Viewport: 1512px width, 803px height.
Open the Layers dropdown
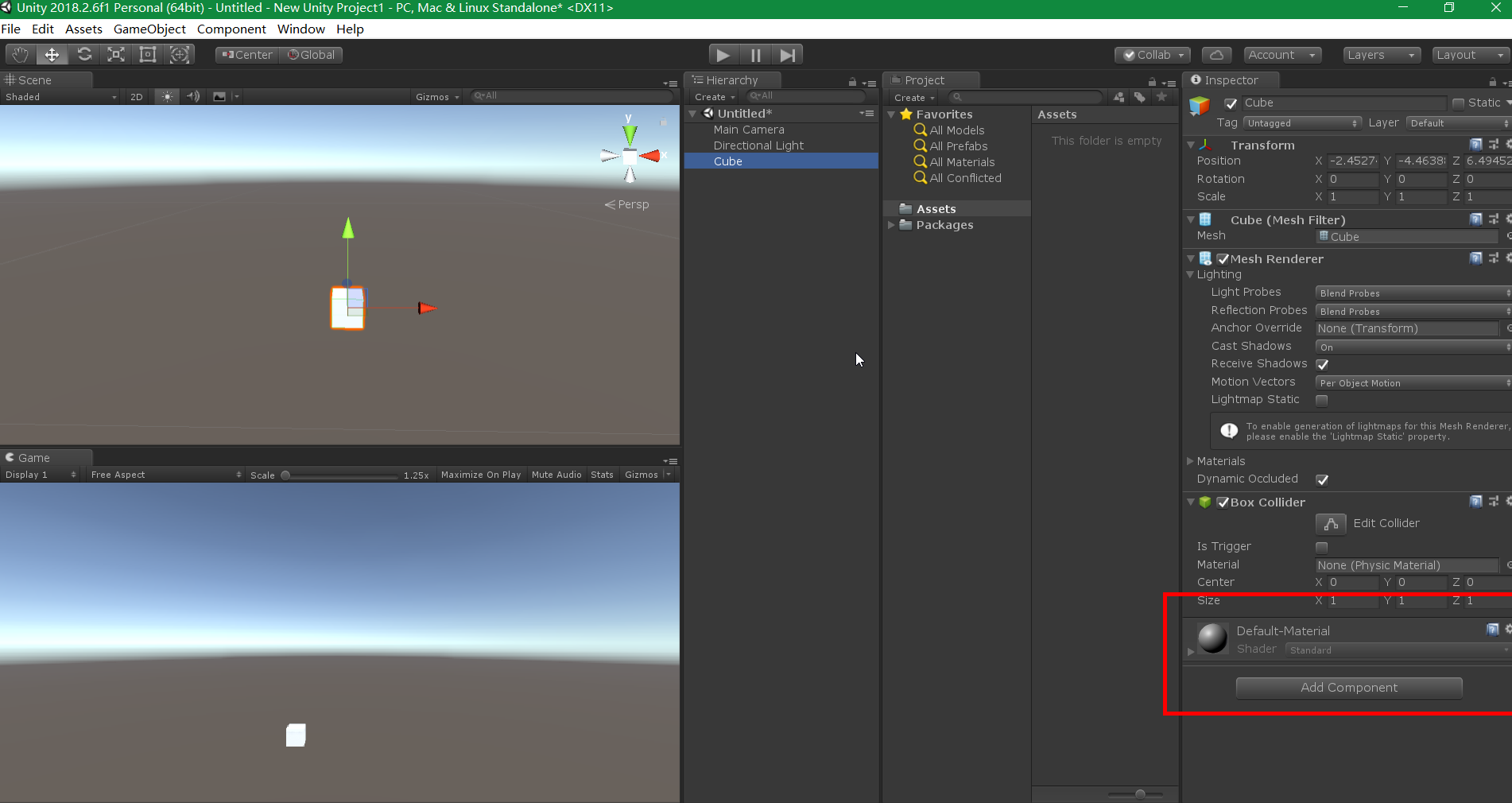coord(1381,54)
